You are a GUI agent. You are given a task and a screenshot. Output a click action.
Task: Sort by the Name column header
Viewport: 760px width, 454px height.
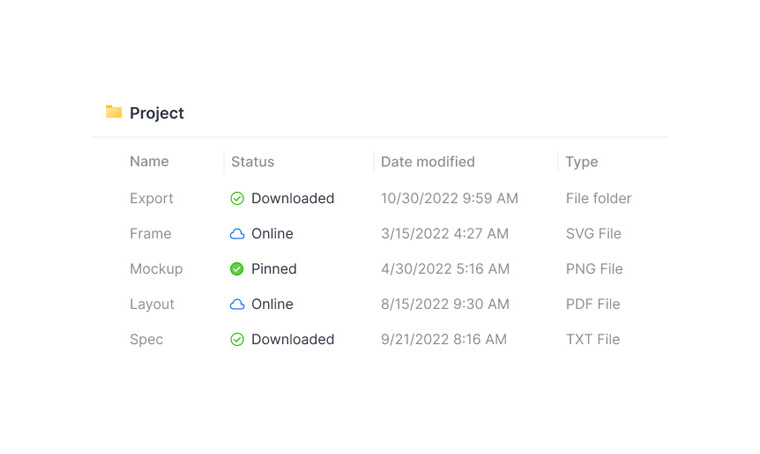[x=149, y=162]
